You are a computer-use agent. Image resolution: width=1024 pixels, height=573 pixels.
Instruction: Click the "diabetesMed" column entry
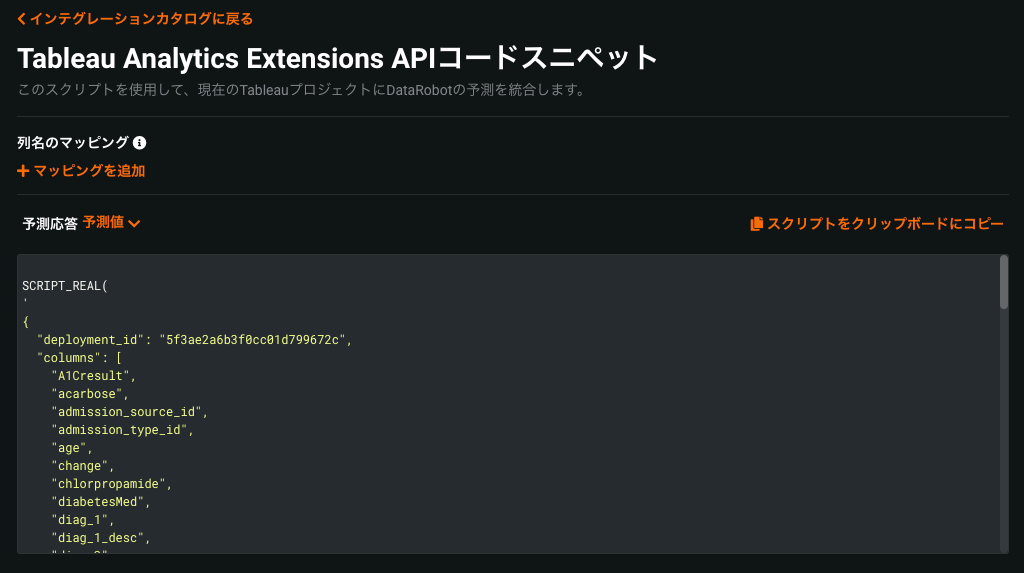click(x=100, y=502)
